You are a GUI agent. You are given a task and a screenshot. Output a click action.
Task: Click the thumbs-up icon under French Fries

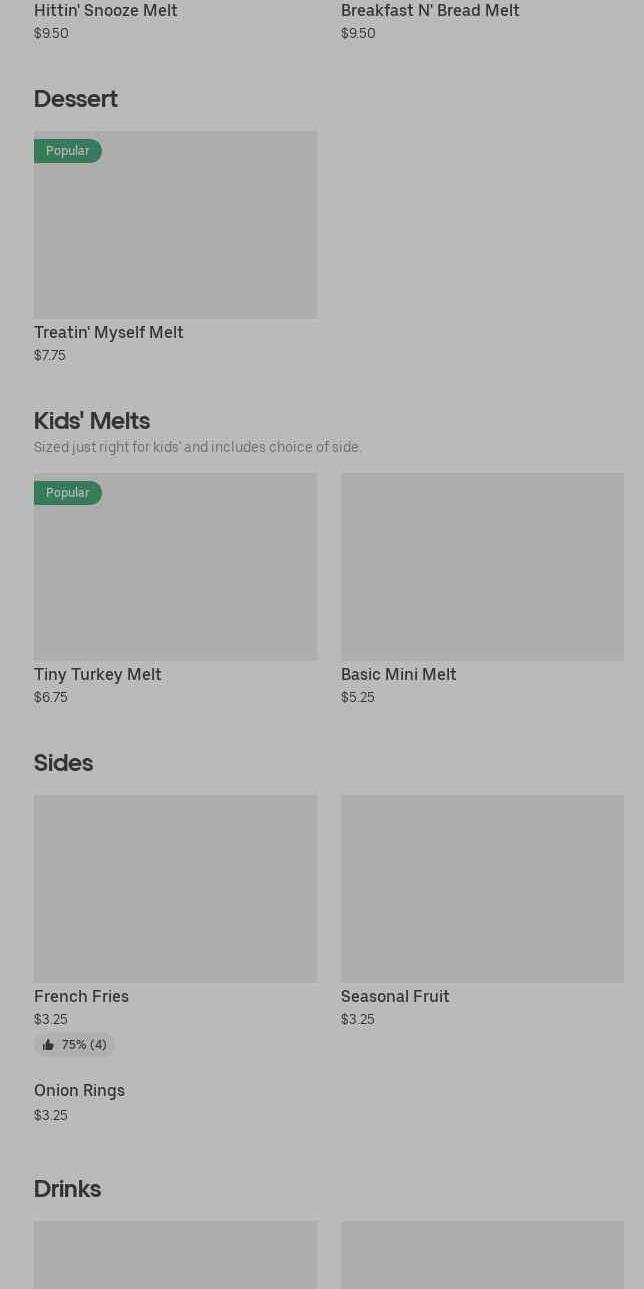tap(48, 1045)
